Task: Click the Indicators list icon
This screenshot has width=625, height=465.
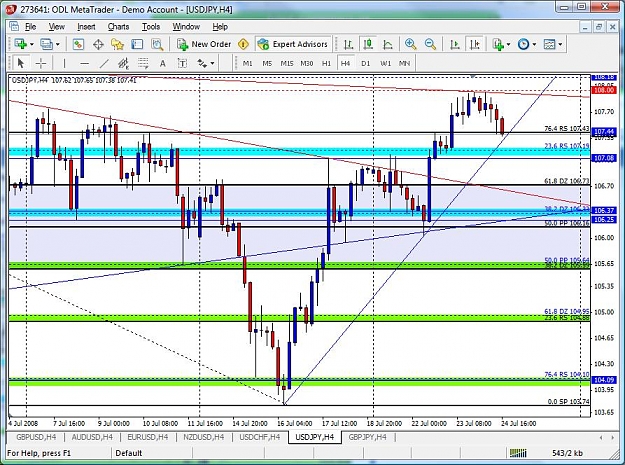Action: point(498,44)
